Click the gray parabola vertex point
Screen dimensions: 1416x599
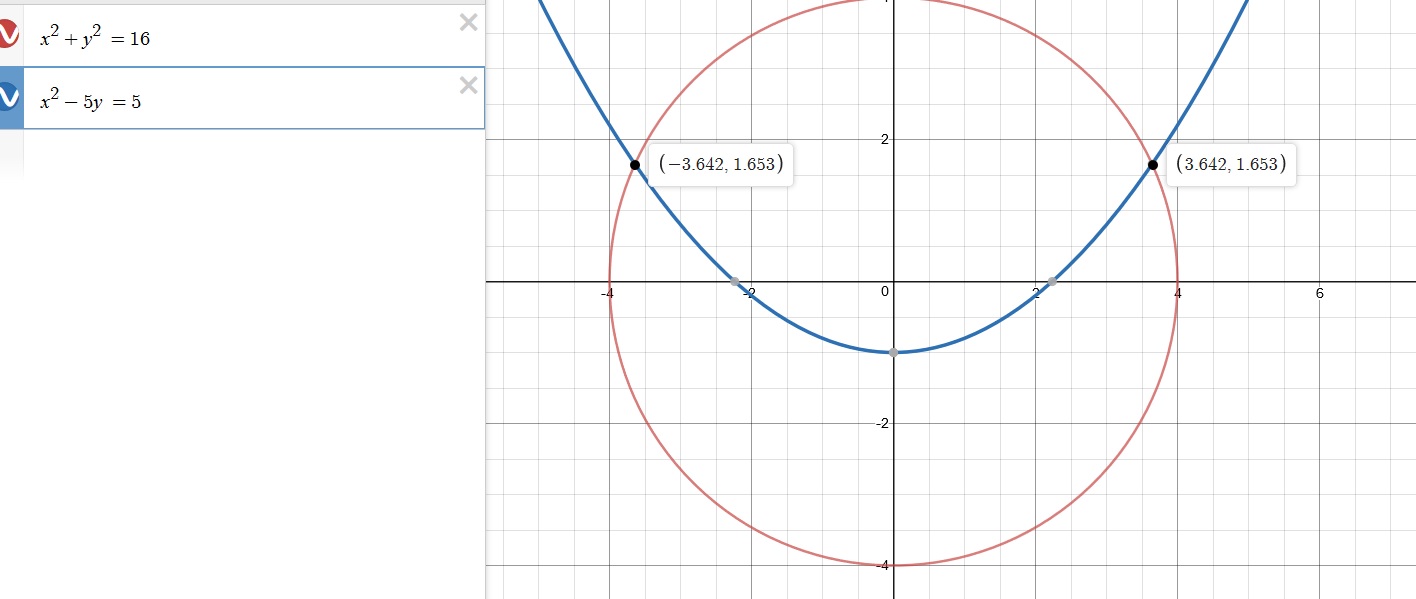(893, 352)
